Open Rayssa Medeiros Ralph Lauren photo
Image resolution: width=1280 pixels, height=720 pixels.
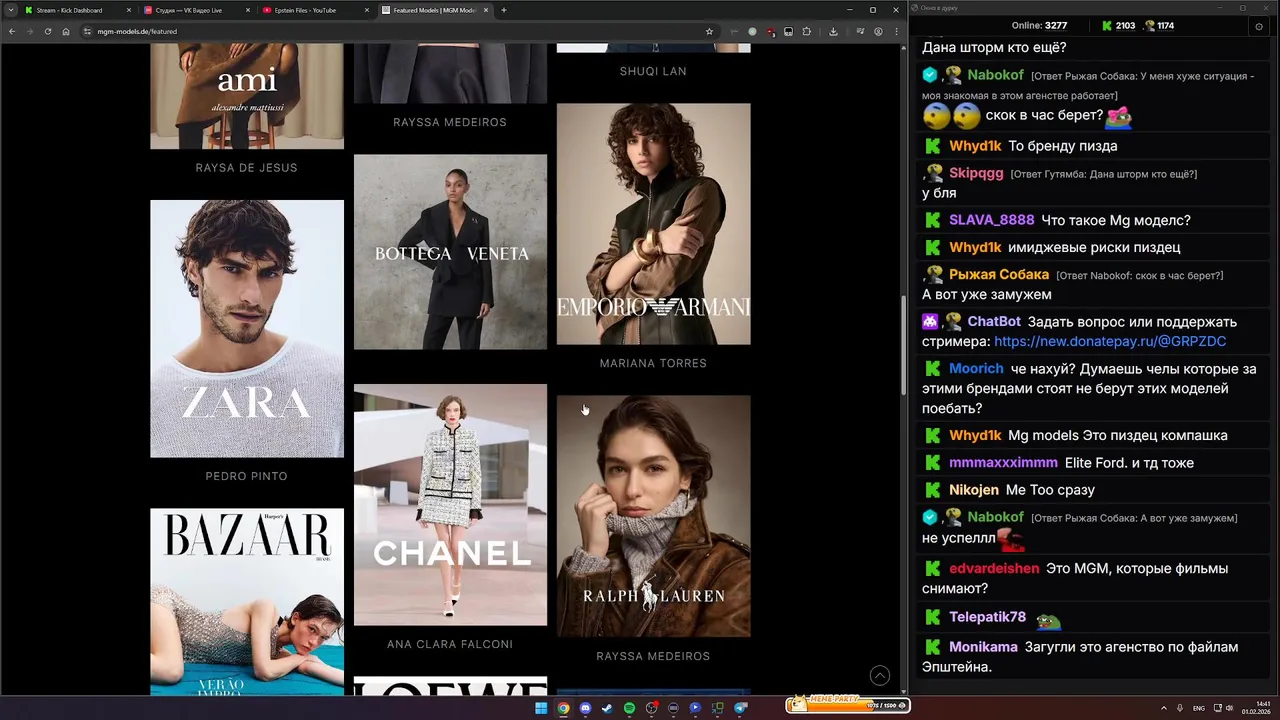pos(653,516)
